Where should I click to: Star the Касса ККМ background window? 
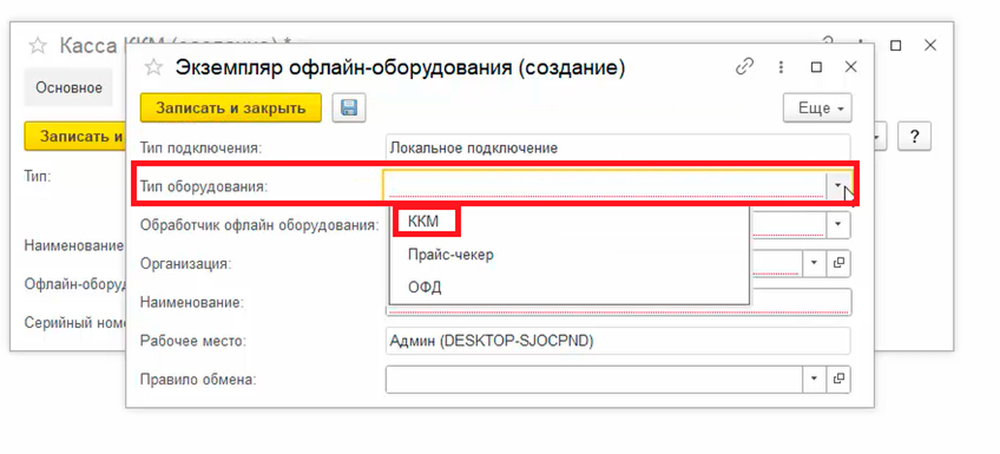pyautogui.click(x=37, y=46)
